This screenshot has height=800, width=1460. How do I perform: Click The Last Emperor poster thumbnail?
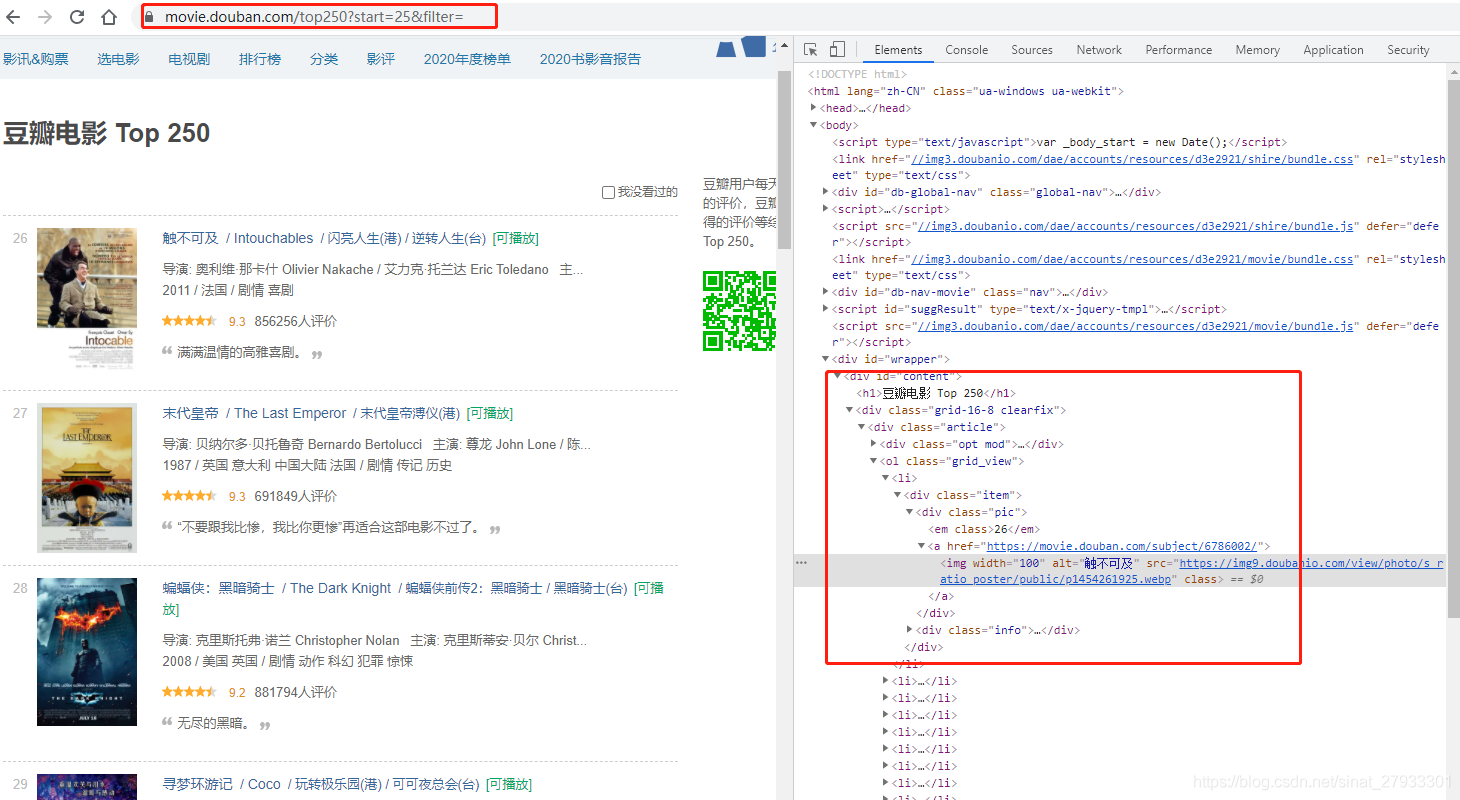click(87, 478)
